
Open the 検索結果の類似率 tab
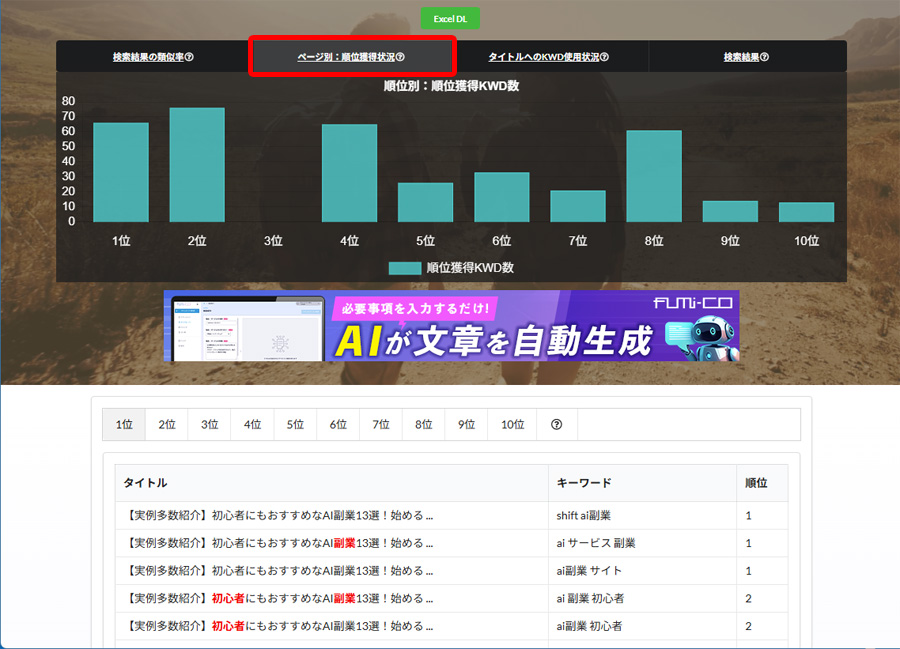click(x=153, y=57)
